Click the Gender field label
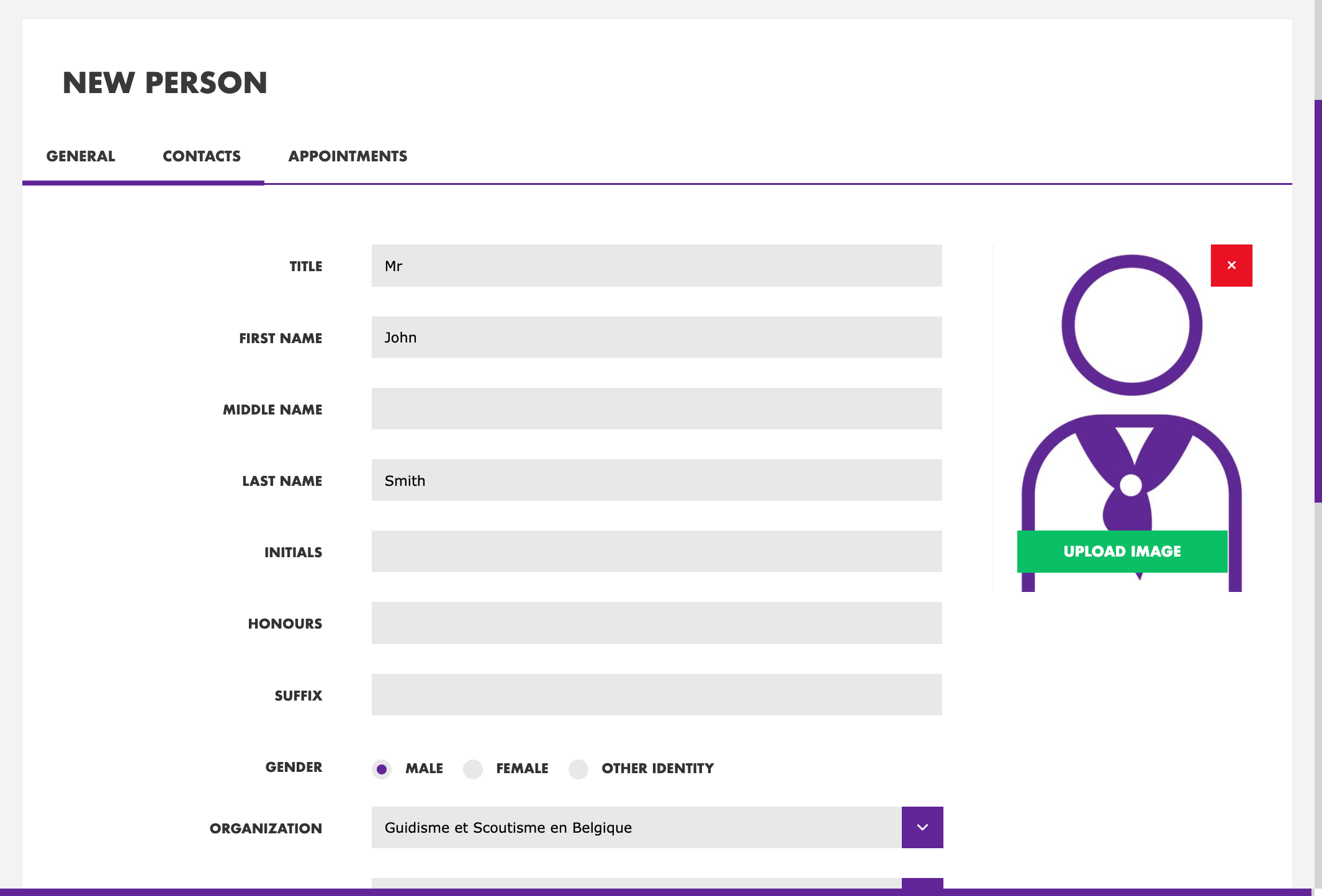Image resolution: width=1322 pixels, height=896 pixels. [x=294, y=767]
